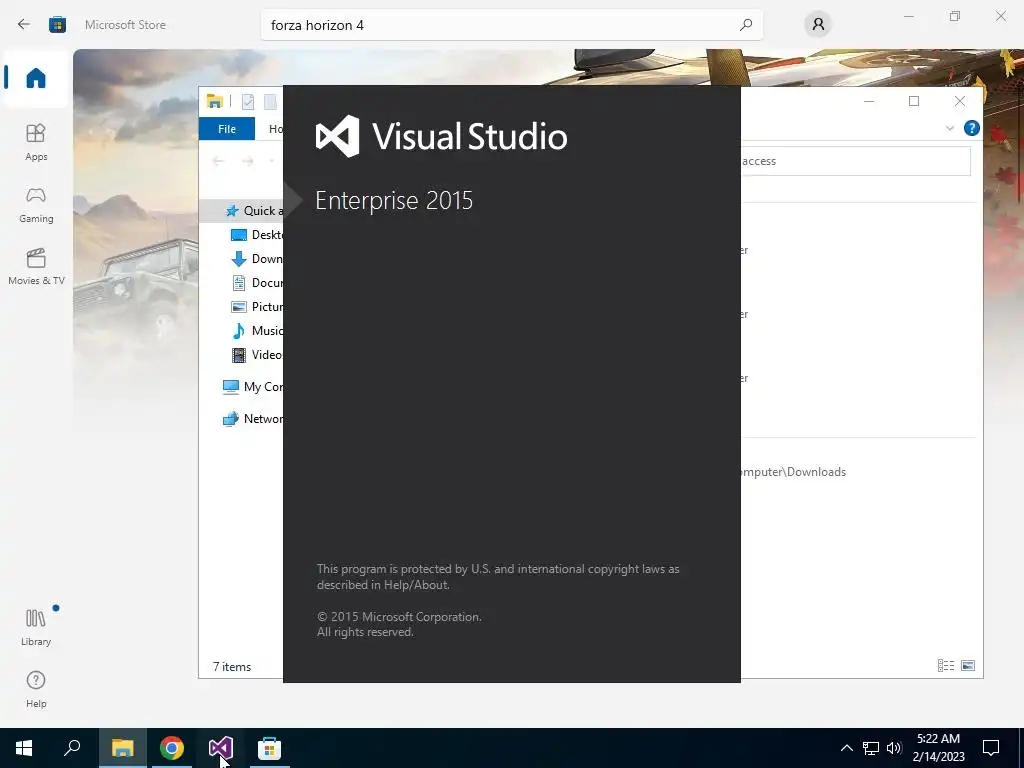Open network status tray icon

(871, 748)
